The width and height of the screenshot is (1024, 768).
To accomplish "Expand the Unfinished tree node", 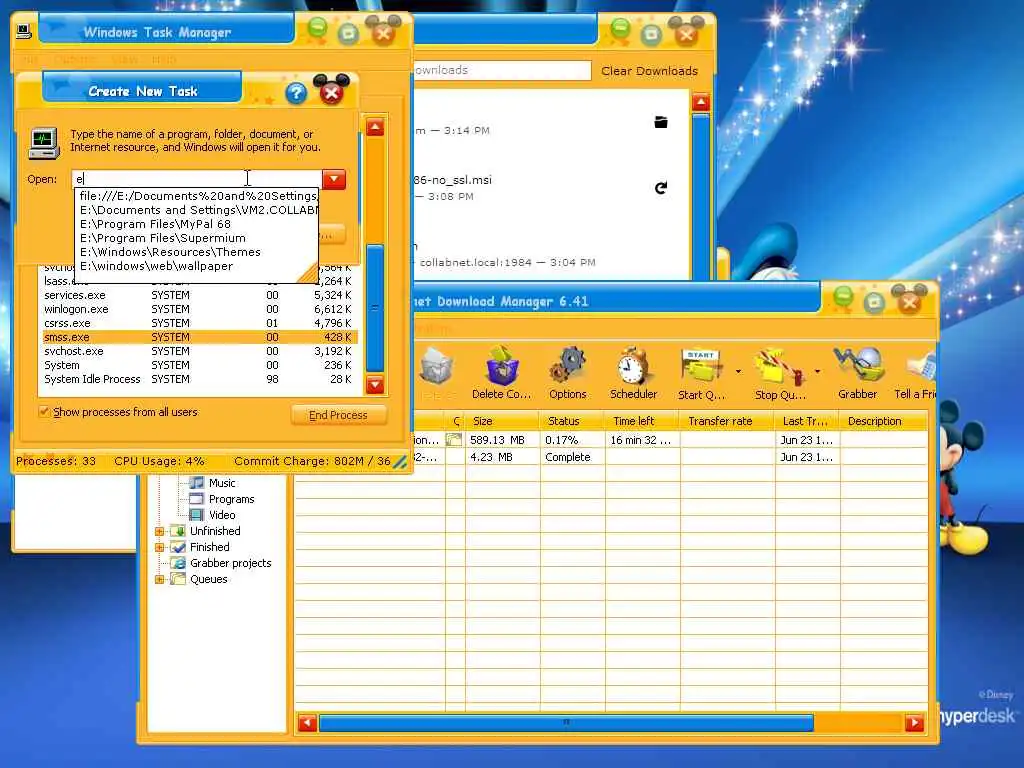I will click(159, 531).
